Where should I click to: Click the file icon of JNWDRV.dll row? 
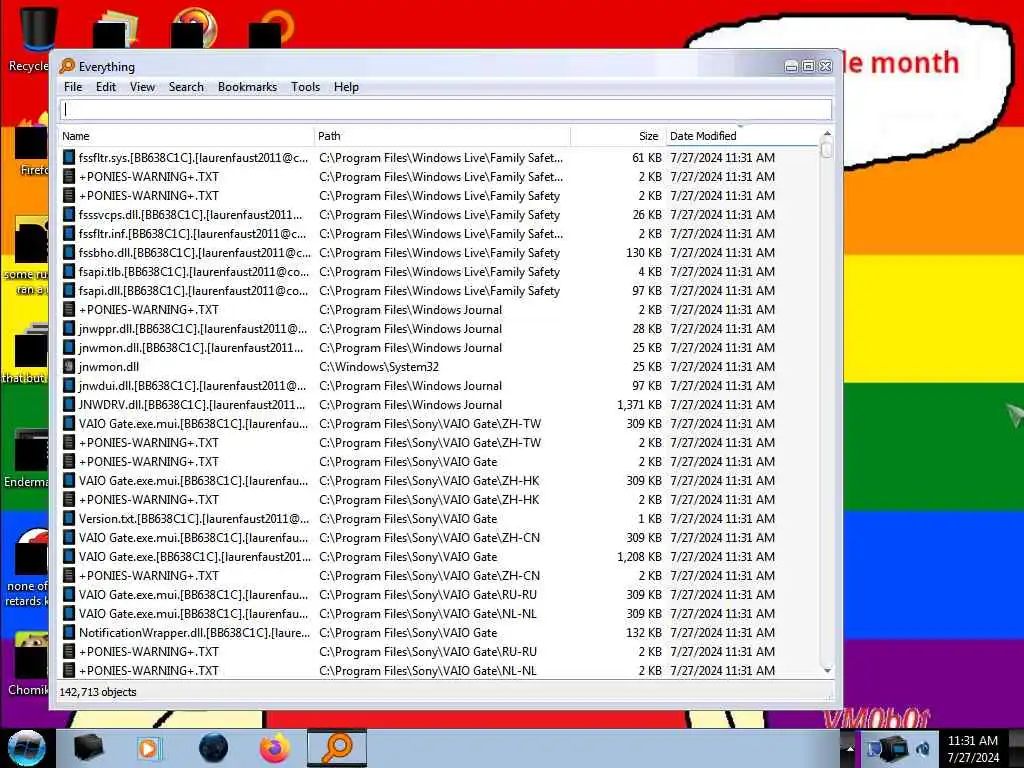(x=69, y=404)
